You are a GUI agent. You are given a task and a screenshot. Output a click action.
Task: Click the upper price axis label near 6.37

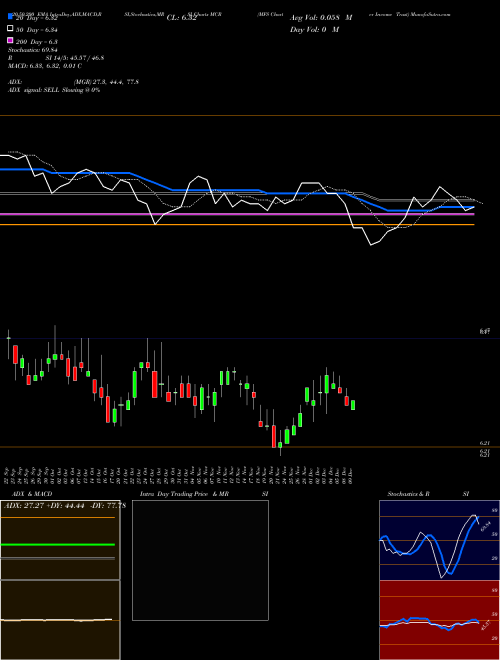pos(485,332)
